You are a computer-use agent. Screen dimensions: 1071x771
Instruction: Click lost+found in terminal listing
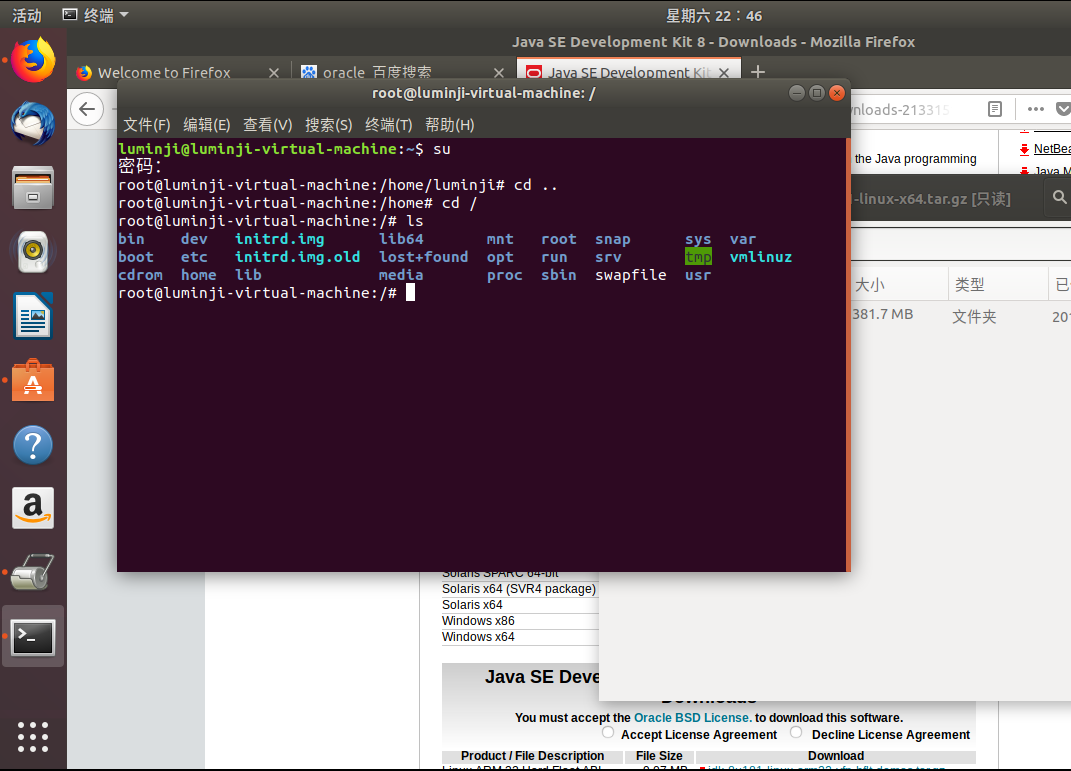[423, 257]
